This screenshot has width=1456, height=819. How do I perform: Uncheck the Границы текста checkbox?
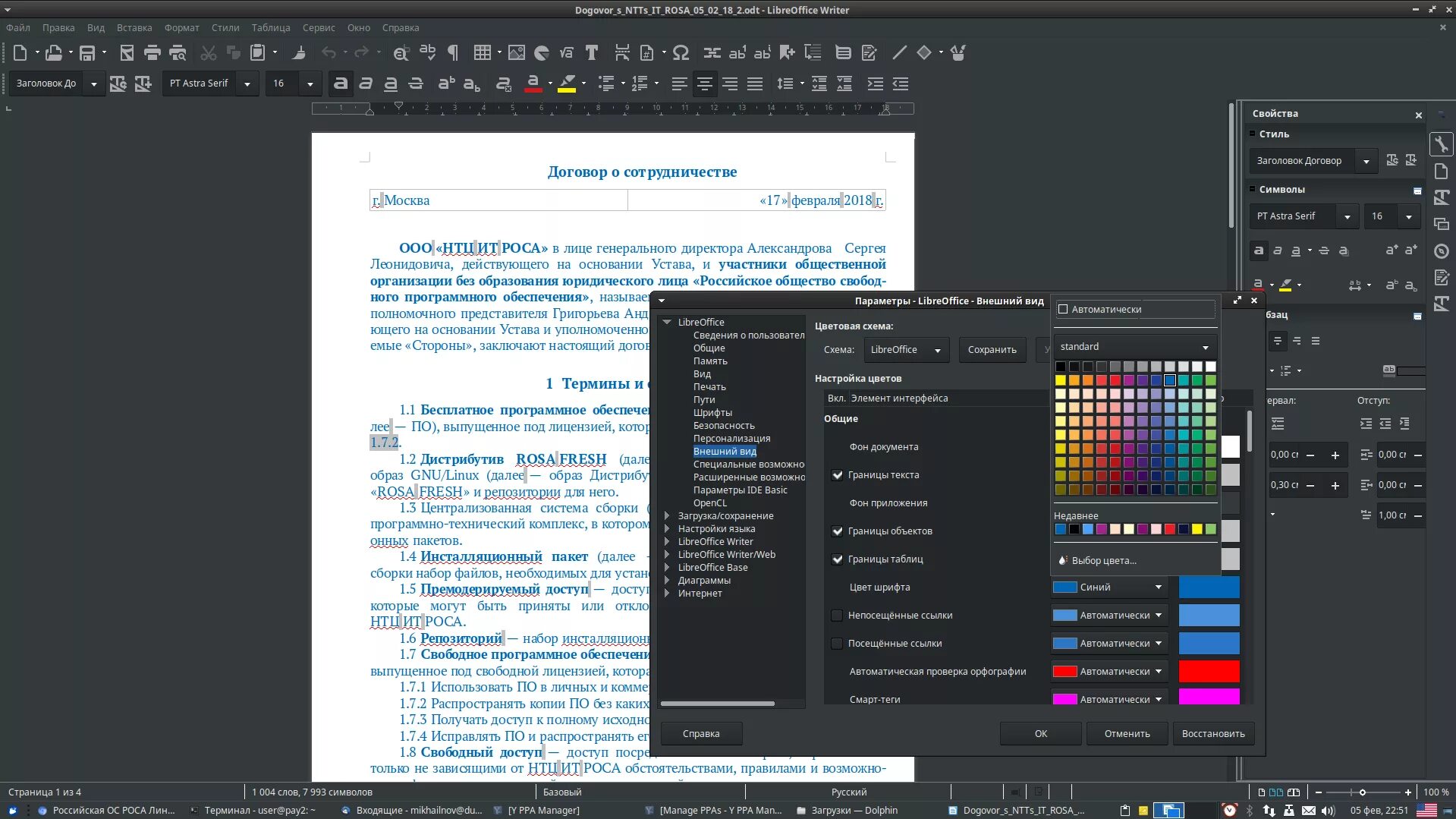pos(837,475)
